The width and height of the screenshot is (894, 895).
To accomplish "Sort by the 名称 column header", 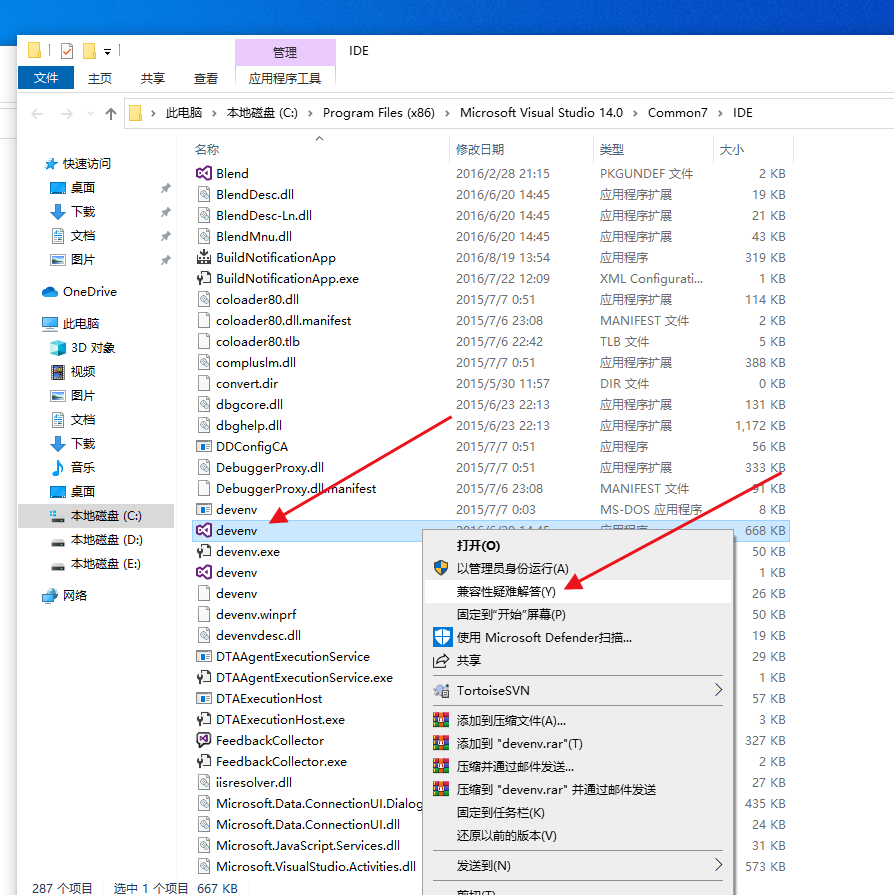I will (320, 150).
